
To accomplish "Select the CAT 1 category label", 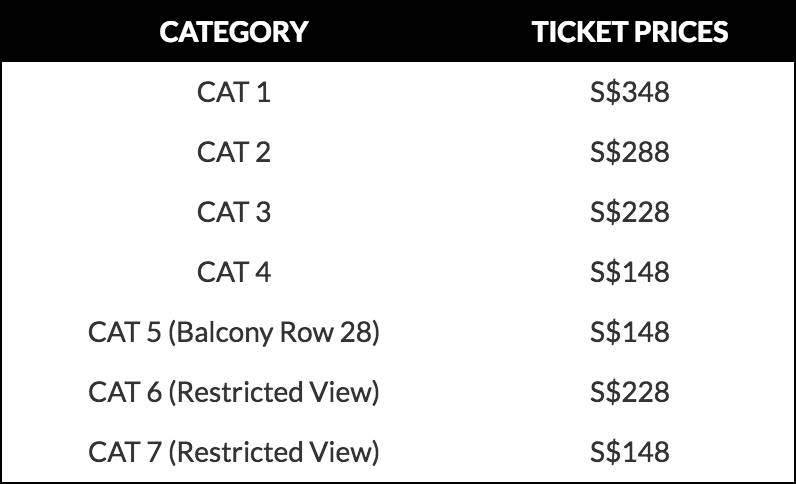I will coord(234,93).
